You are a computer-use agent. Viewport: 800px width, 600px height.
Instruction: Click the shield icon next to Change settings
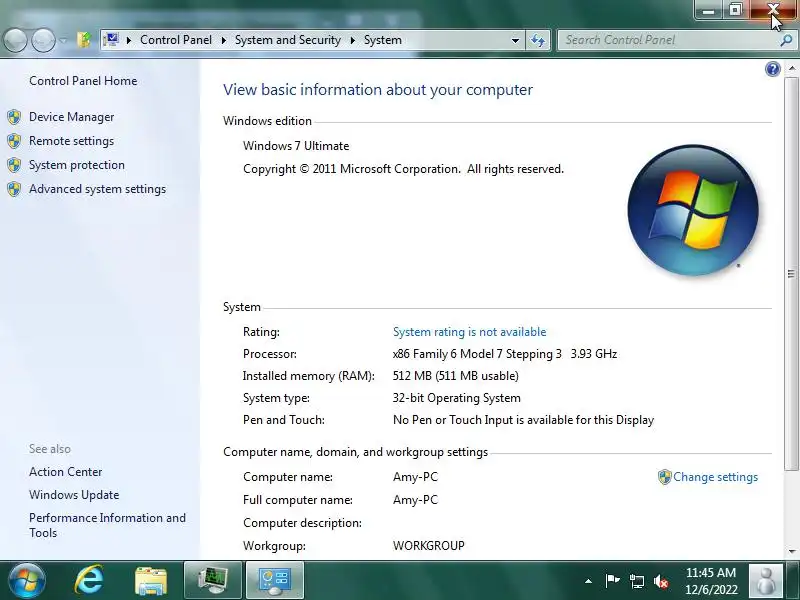pyautogui.click(x=664, y=477)
